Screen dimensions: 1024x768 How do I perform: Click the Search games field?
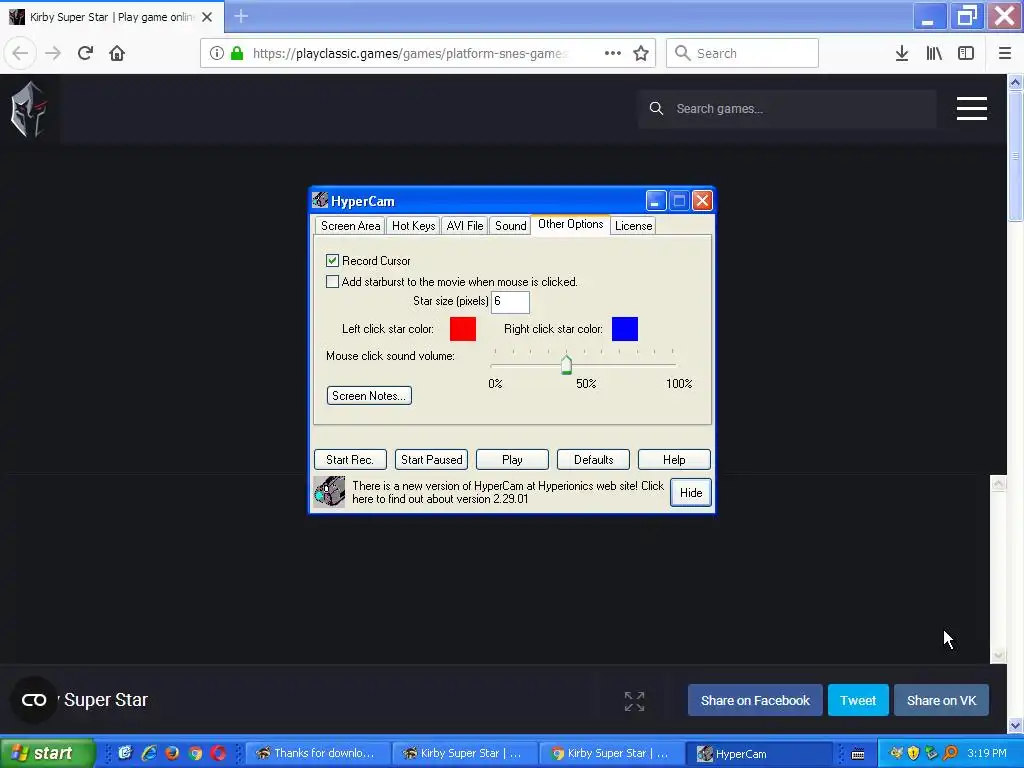(786, 109)
